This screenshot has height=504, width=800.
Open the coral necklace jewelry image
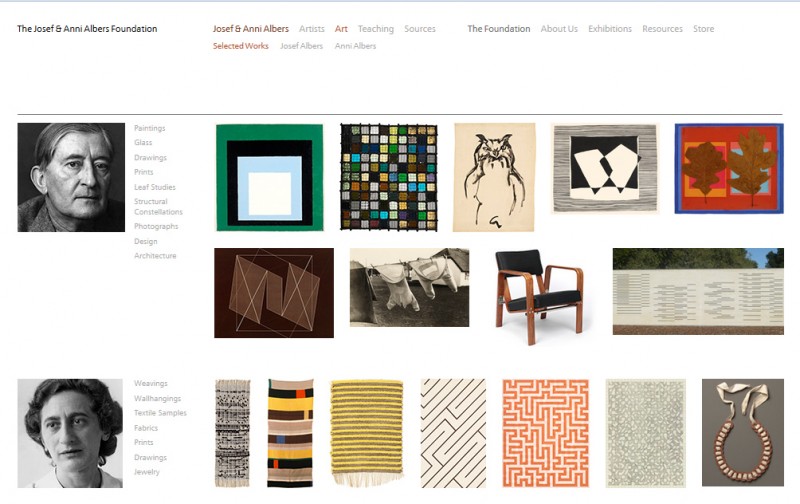pos(742,432)
